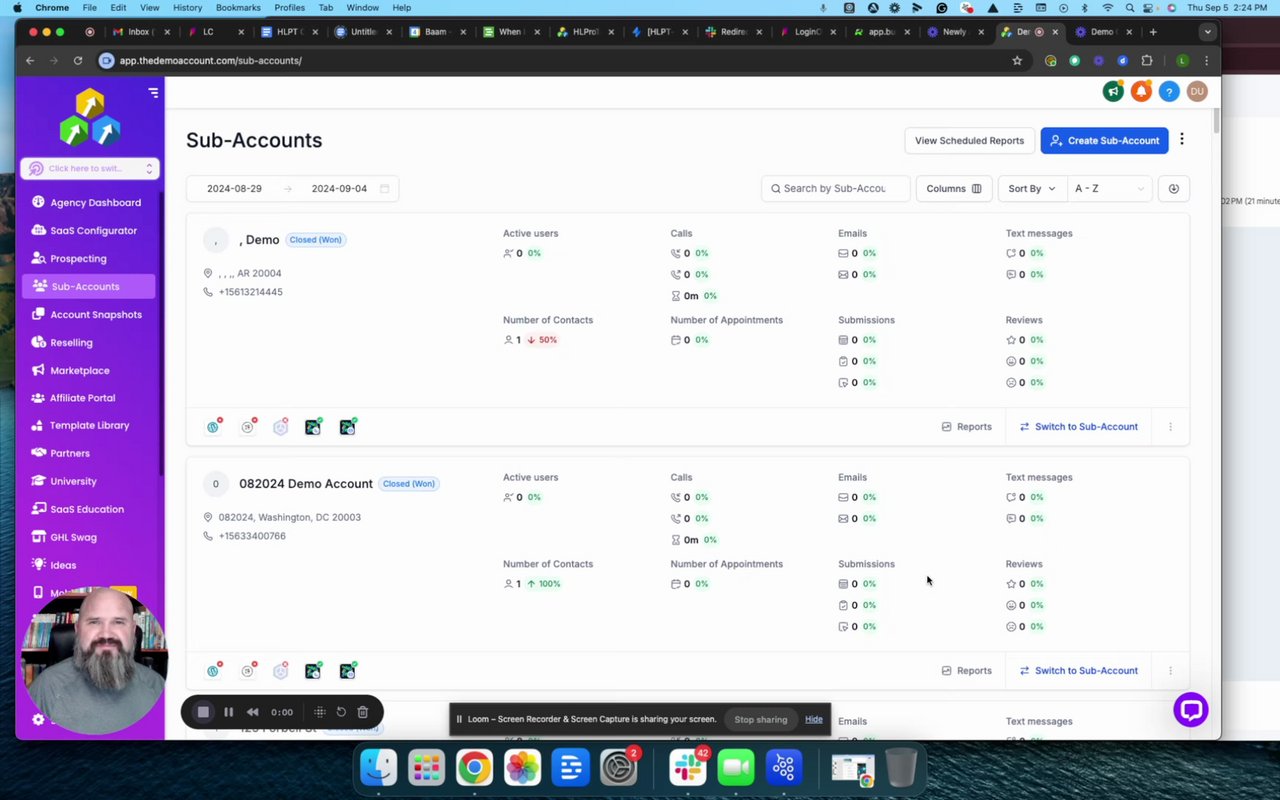Click Stop sharing in Loom bar

click(761, 719)
